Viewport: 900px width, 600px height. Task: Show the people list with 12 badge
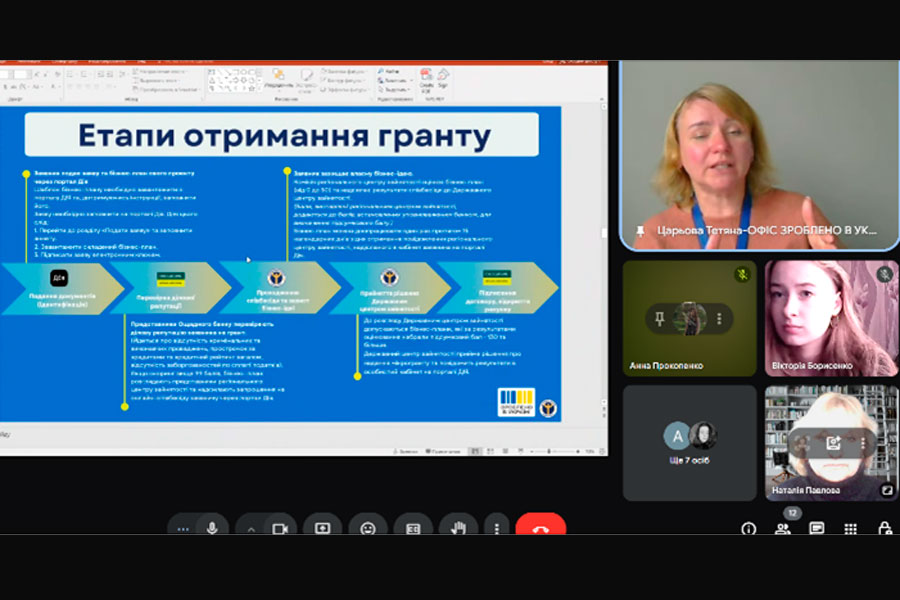(783, 528)
